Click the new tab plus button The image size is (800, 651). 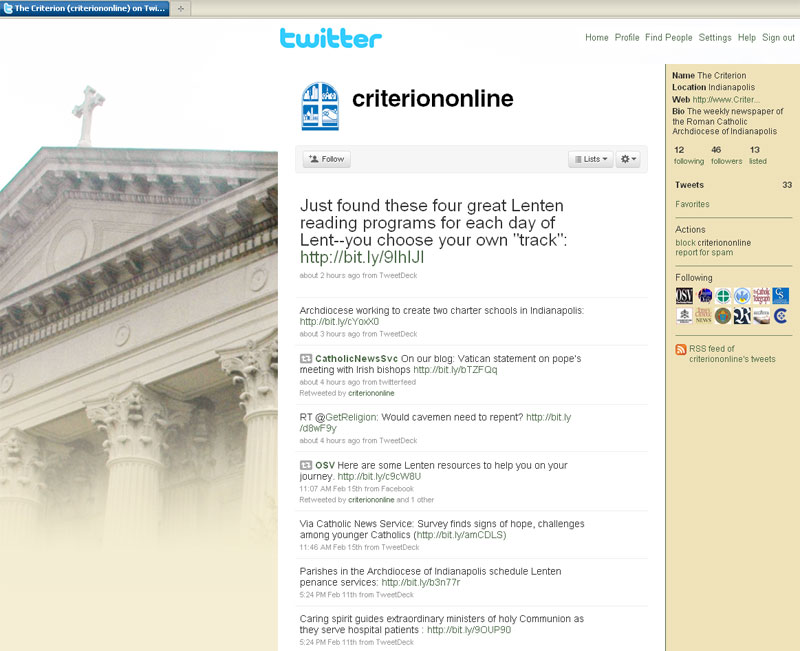pyautogui.click(x=181, y=9)
